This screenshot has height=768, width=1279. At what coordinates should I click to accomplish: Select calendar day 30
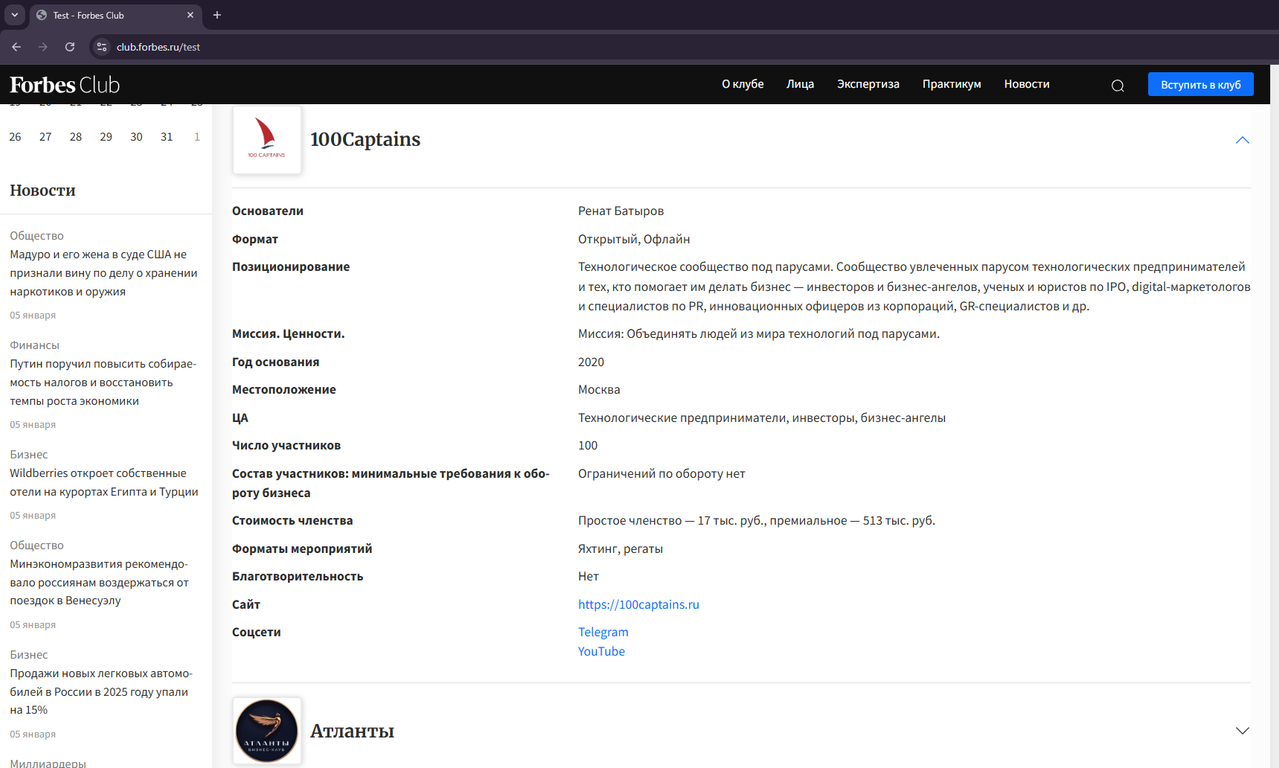[x=136, y=137]
